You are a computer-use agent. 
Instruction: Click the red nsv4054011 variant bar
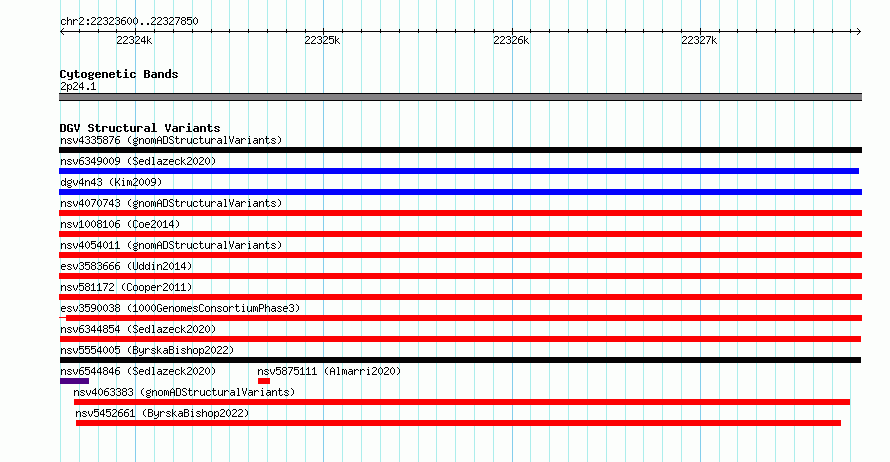click(460, 255)
